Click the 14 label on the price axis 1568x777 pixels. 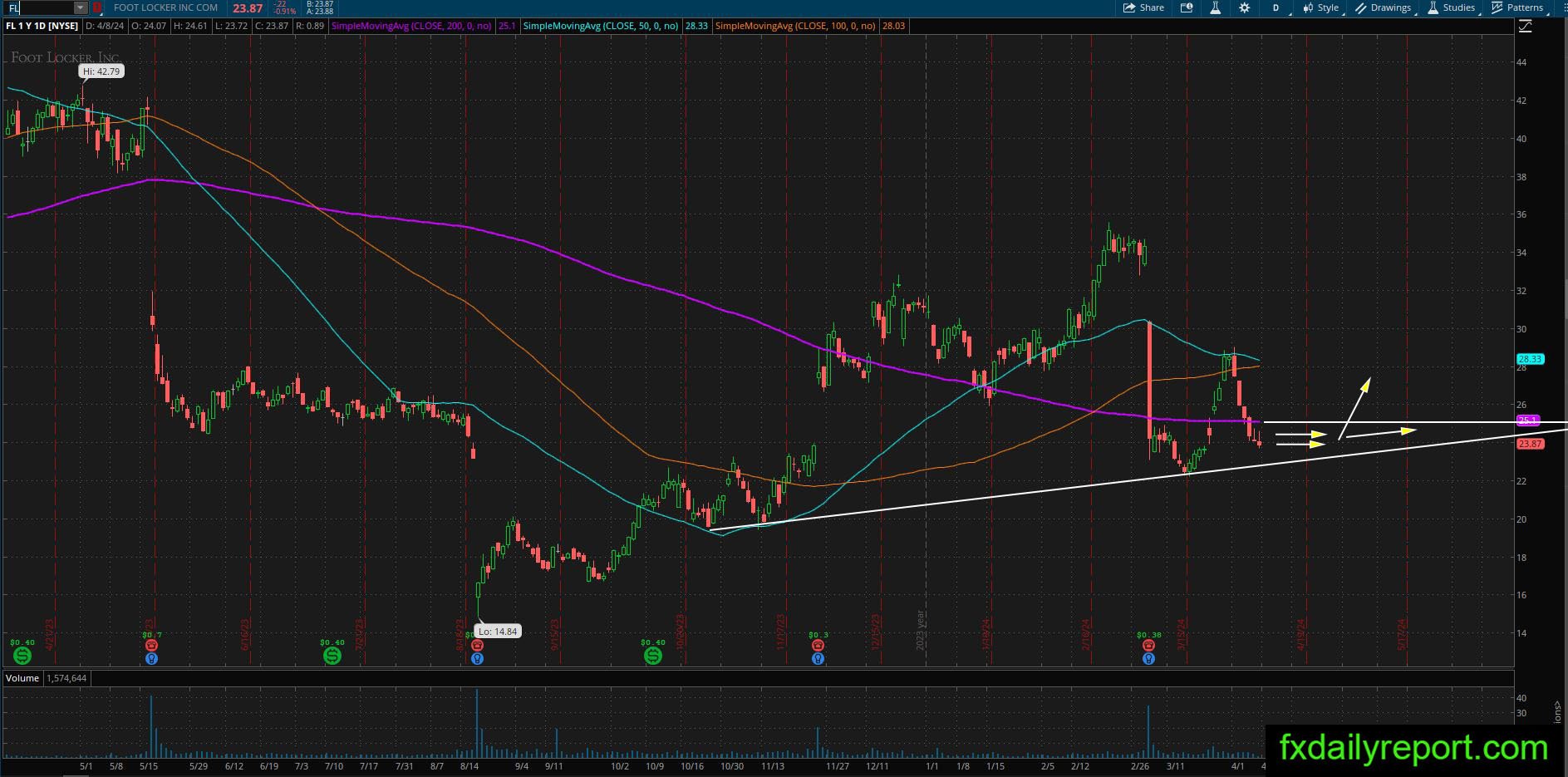pos(1521,633)
